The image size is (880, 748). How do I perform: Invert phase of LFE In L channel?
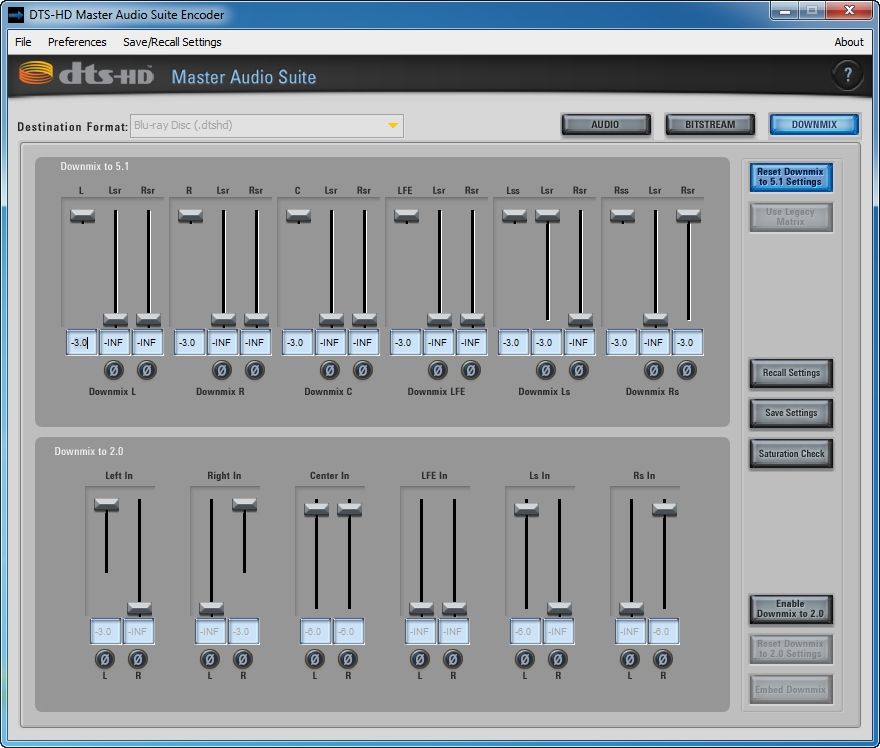[420, 659]
